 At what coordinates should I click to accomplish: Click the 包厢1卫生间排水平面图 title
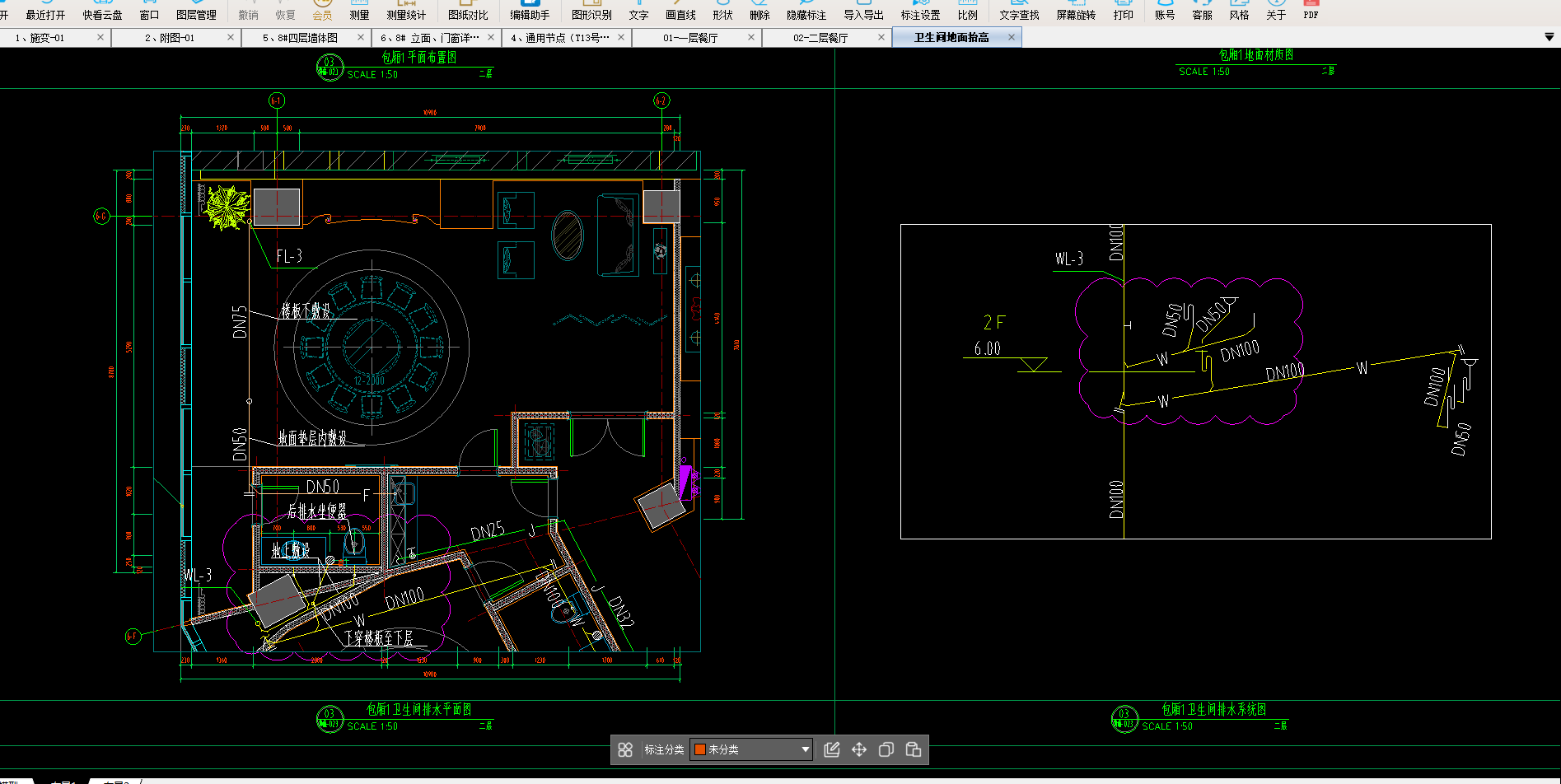(x=419, y=709)
